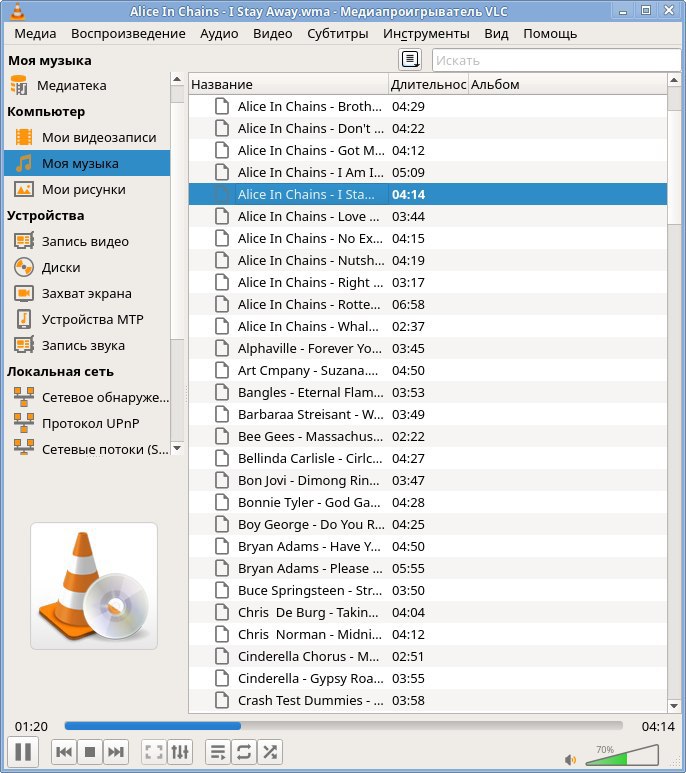
Task: Toggle the elapsed time label 01:20
Action: (31, 726)
